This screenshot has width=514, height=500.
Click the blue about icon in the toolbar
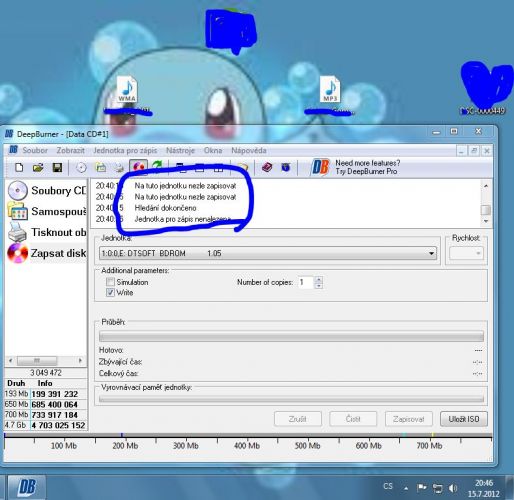pos(286,167)
